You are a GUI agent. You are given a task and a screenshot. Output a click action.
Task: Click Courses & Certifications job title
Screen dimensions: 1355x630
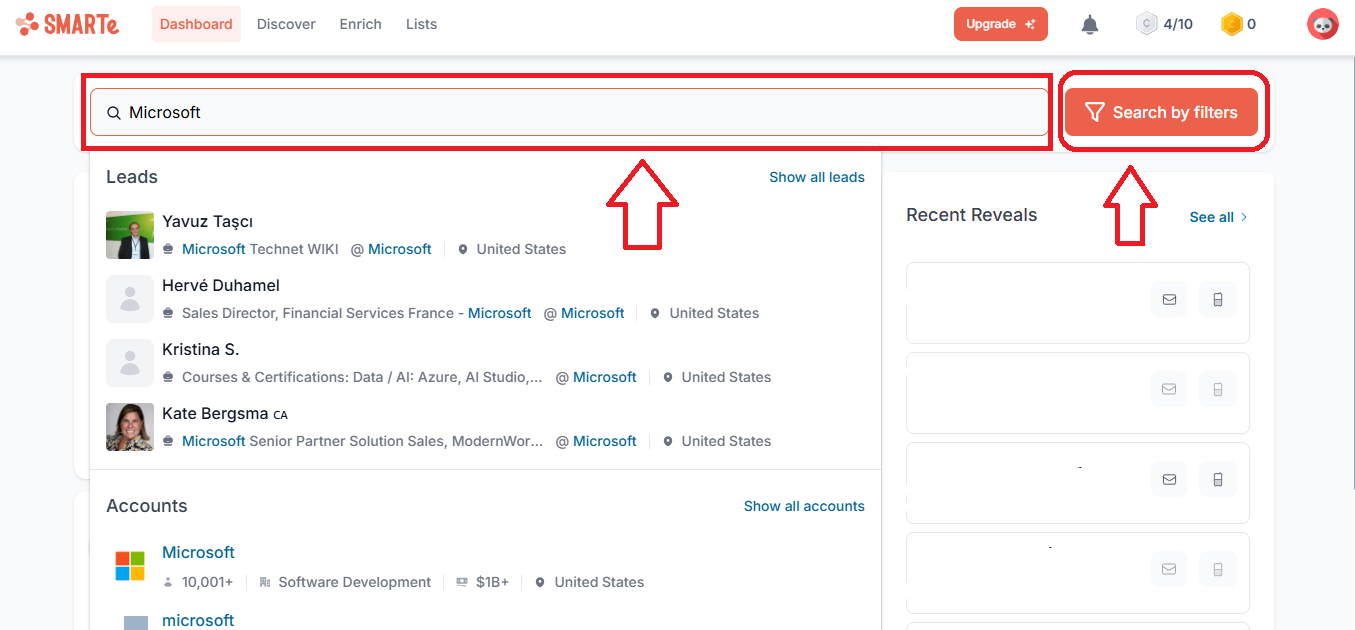[x=362, y=377]
